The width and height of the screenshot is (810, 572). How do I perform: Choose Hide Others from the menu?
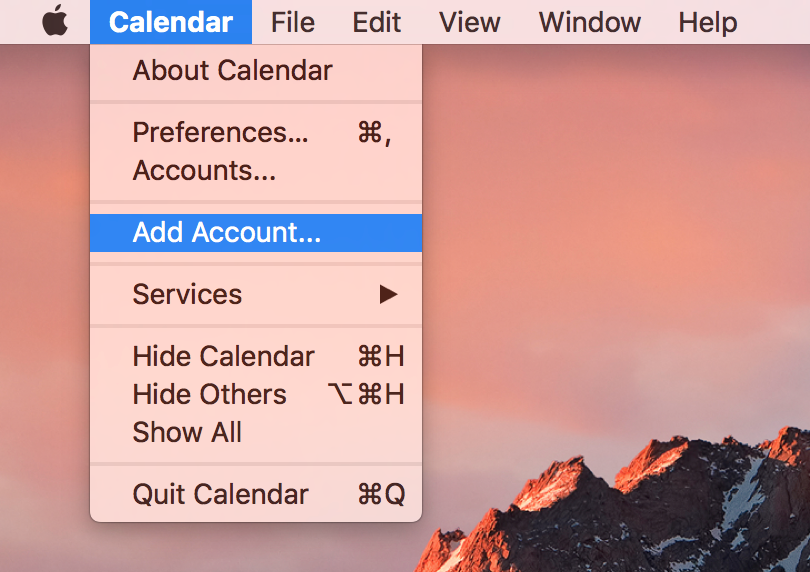[256, 394]
